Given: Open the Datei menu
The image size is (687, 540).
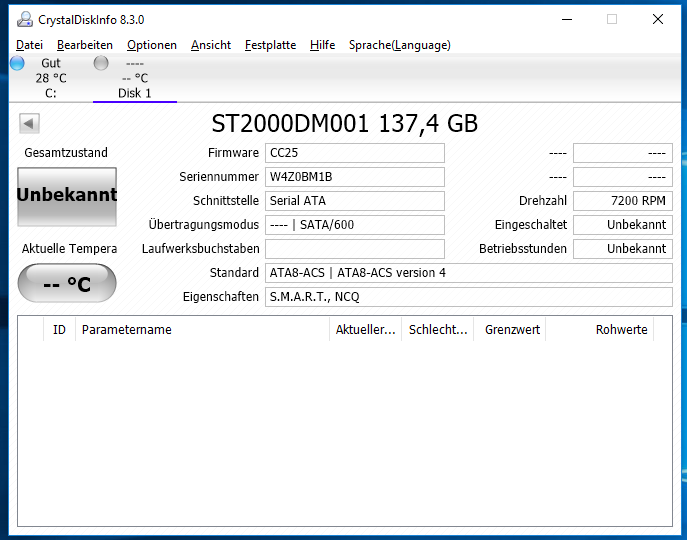Looking at the screenshot, I should click(x=29, y=45).
